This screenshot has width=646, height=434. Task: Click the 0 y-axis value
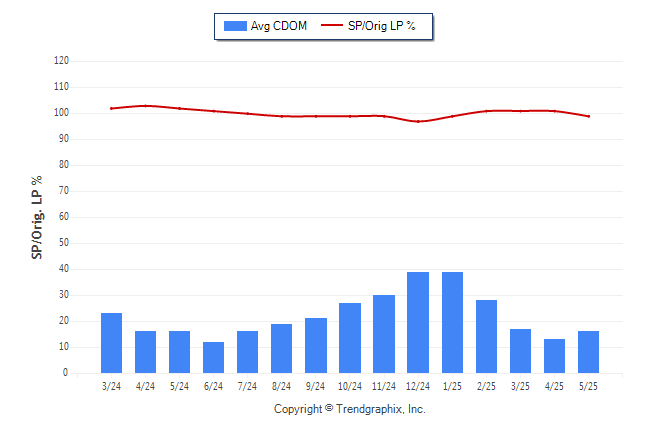tap(66, 373)
